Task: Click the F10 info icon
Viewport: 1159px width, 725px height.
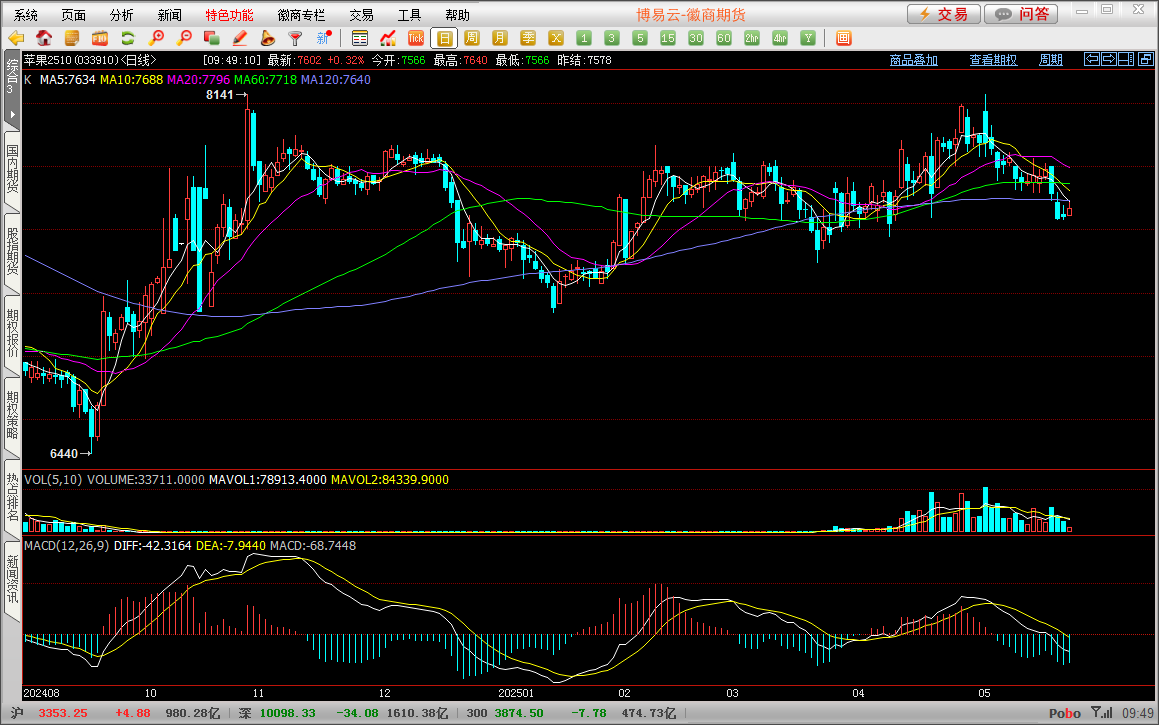Action: (x=100, y=38)
